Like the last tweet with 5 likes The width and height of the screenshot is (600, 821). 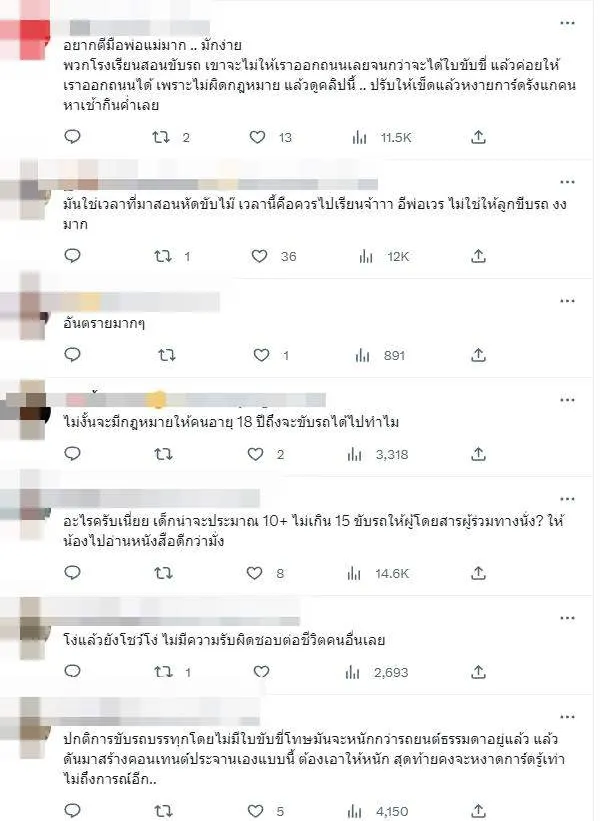point(255,811)
